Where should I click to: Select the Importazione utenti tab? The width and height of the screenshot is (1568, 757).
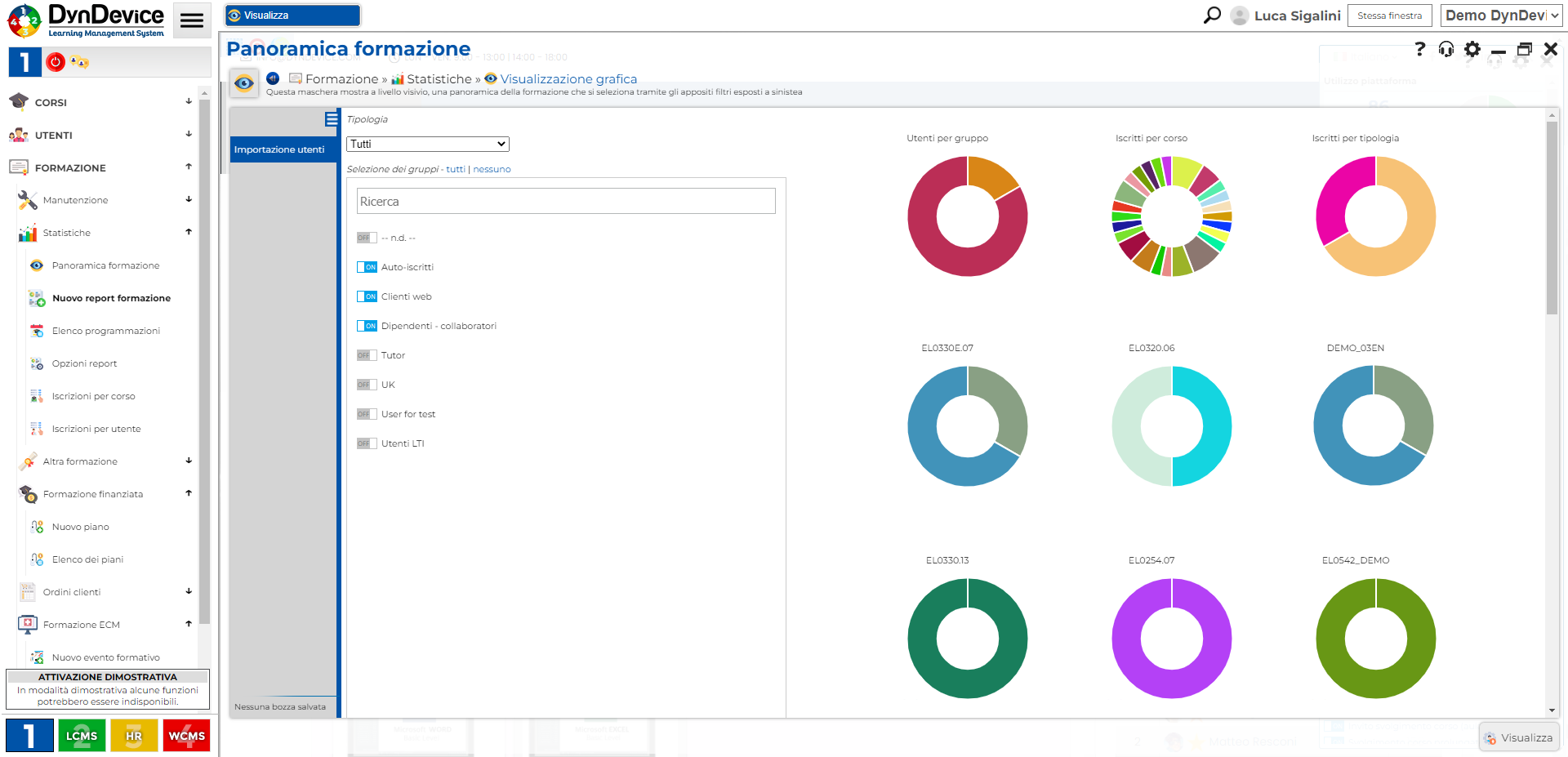point(280,149)
